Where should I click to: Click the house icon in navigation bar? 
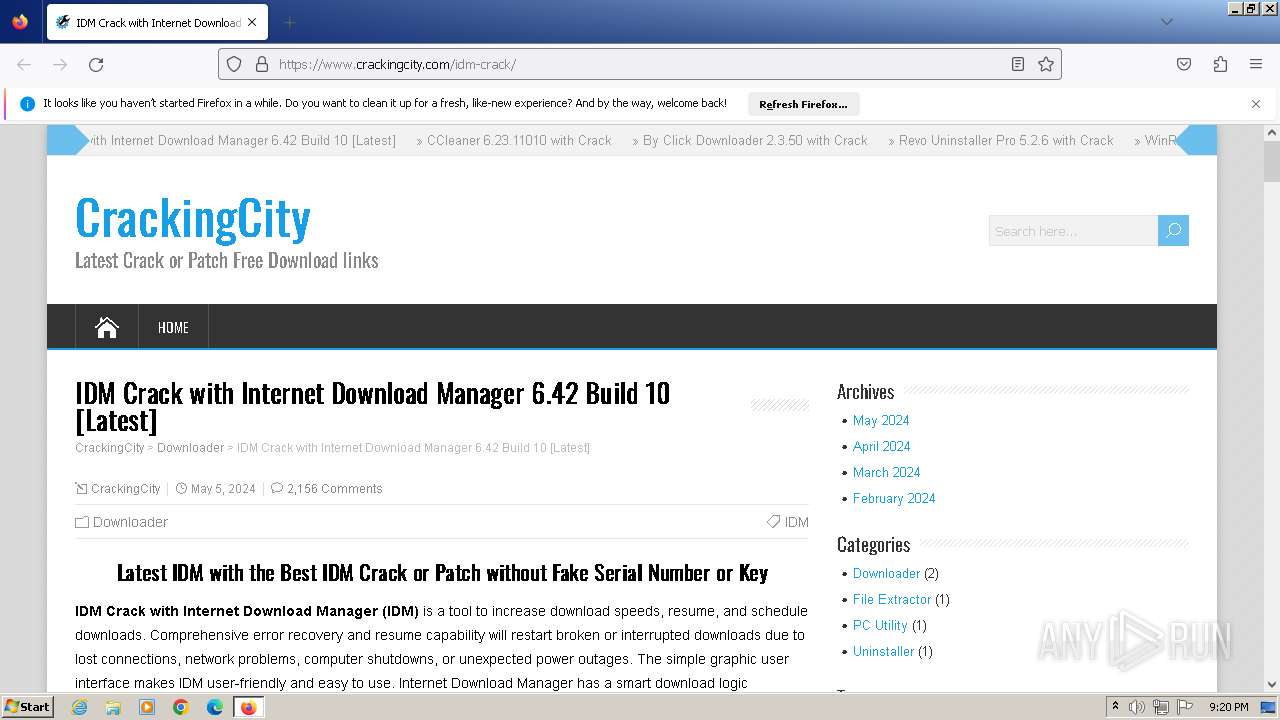click(107, 327)
